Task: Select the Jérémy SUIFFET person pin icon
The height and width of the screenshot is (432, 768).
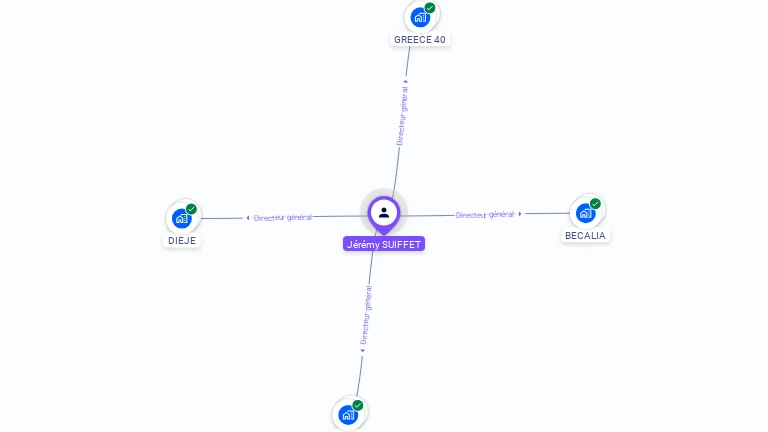Action: pyautogui.click(x=384, y=215)
